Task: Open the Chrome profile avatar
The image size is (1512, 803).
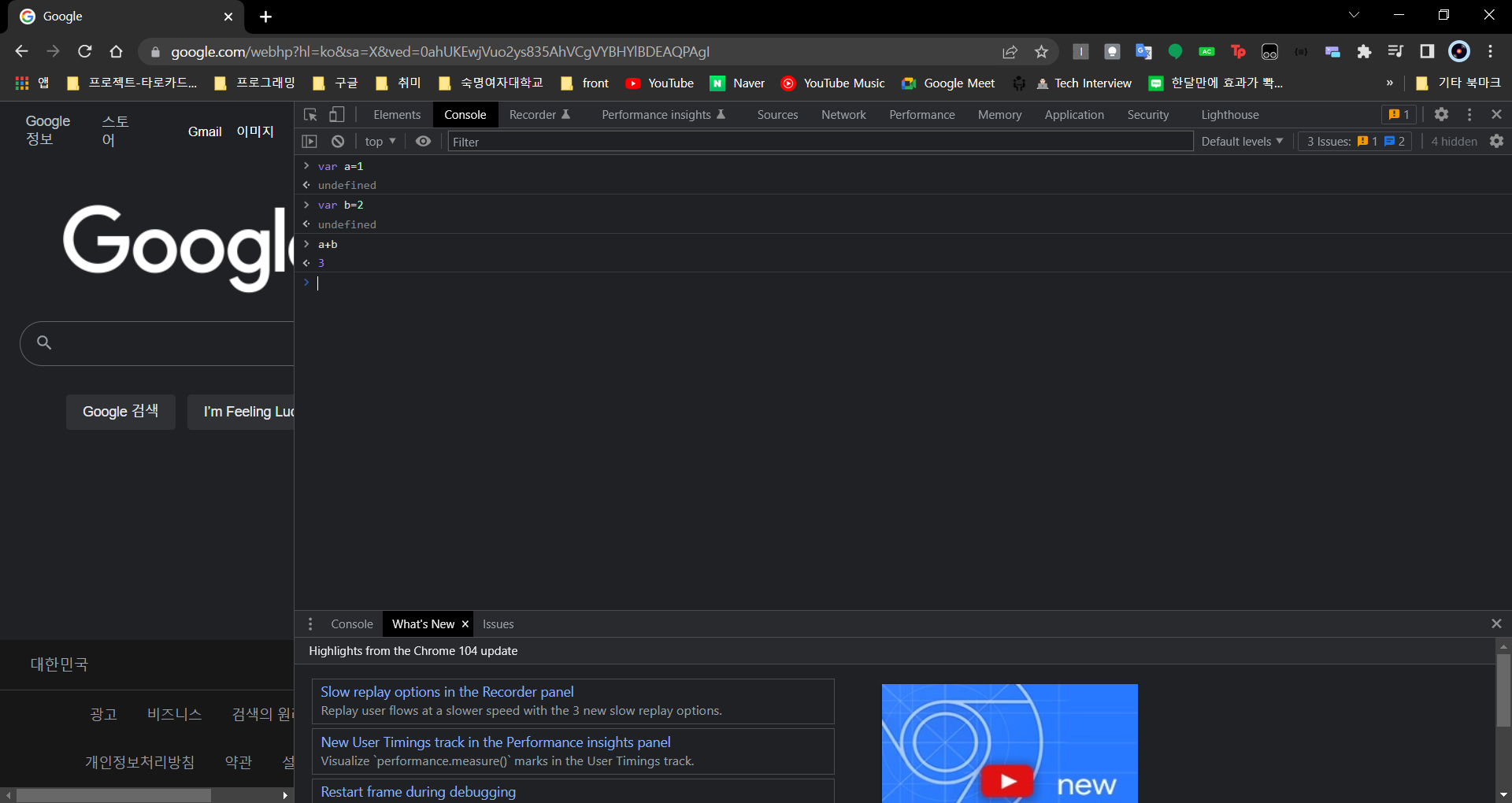Action: tap(1459, 52)
